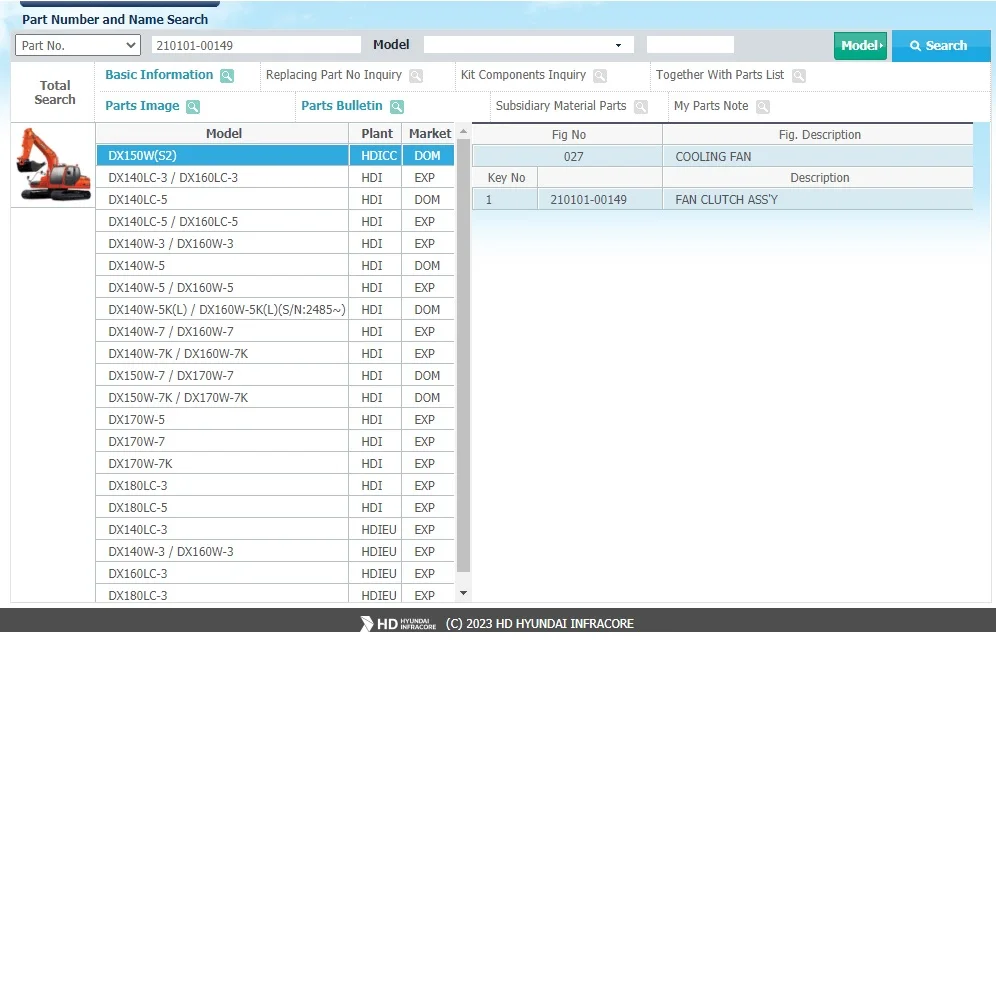Open the My Parts Note tab

pos(711,106)
